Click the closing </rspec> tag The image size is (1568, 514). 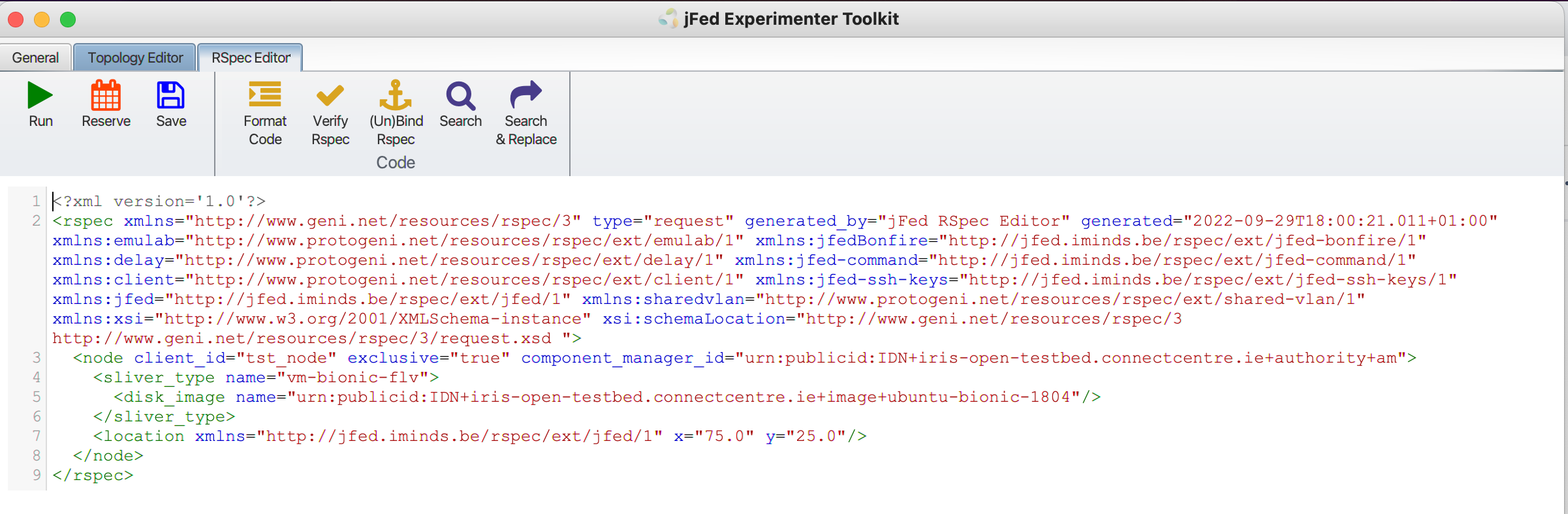coord(93,475)
